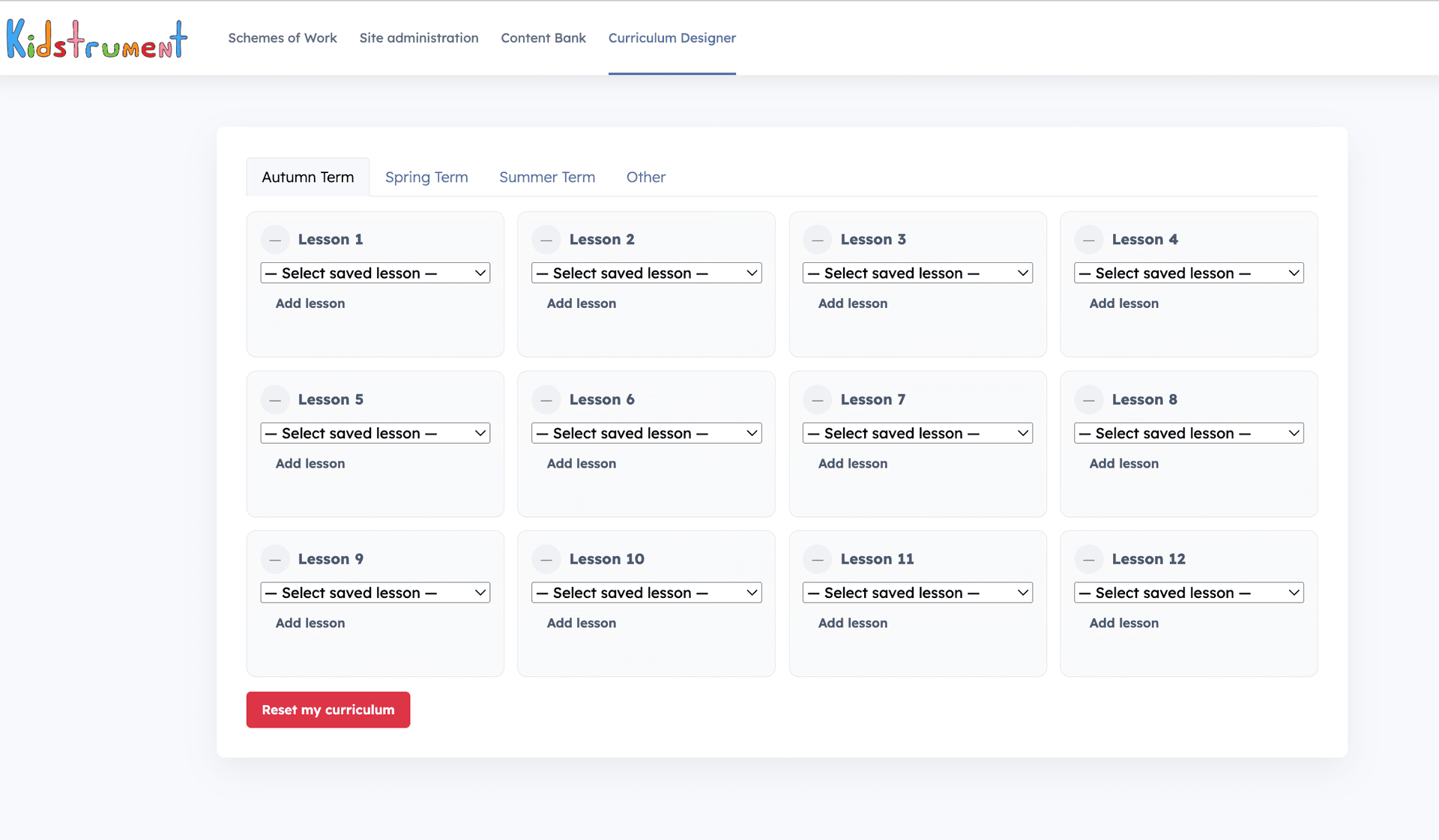This screenshot has height=840, width=1439.
Task: Choose a saved lesson for Lesson 11
Action: (x=918, y=593)
